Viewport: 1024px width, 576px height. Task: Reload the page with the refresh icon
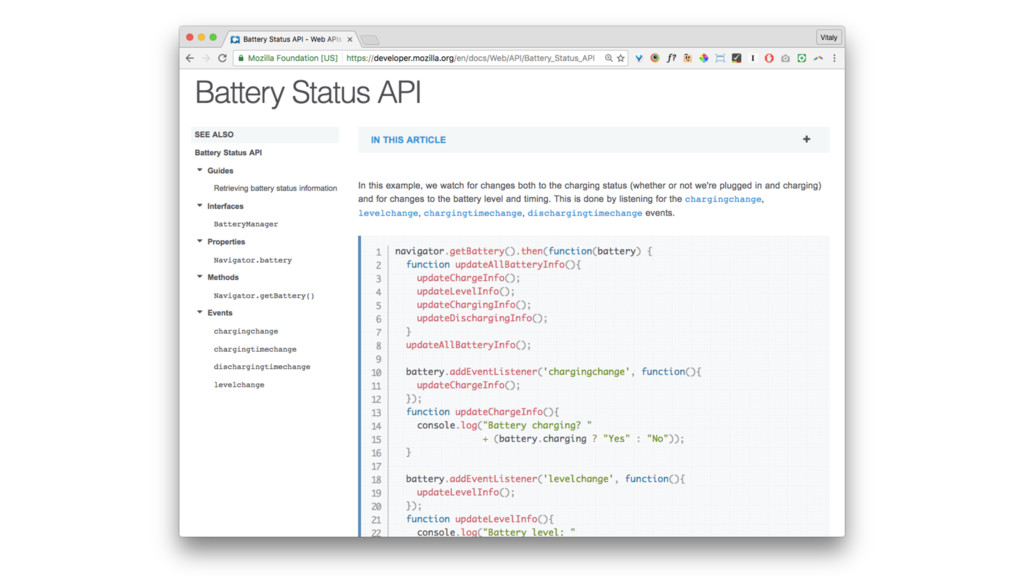pos(222,58)
